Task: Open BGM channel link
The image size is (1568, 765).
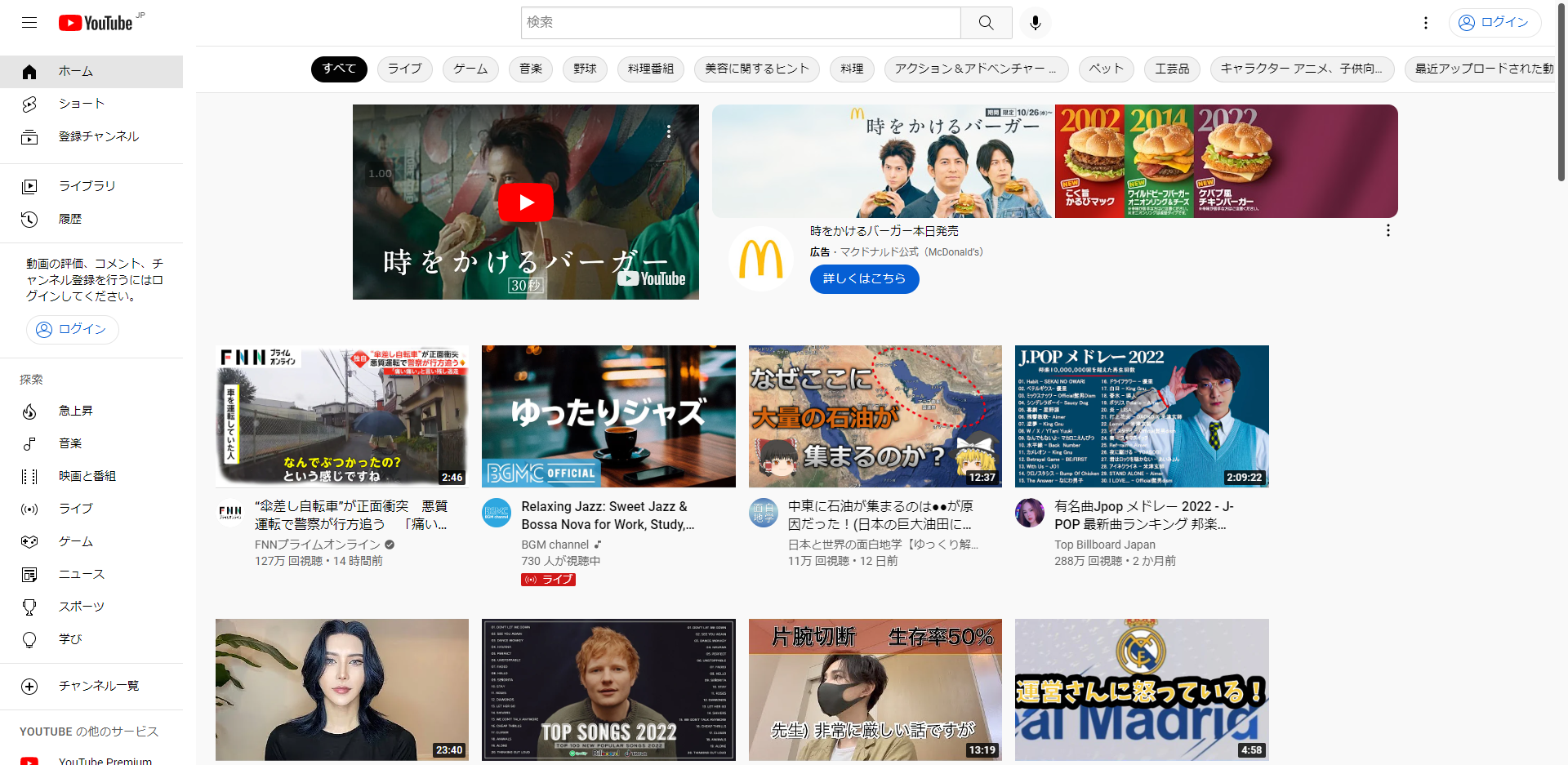Action: click(555, 545)
